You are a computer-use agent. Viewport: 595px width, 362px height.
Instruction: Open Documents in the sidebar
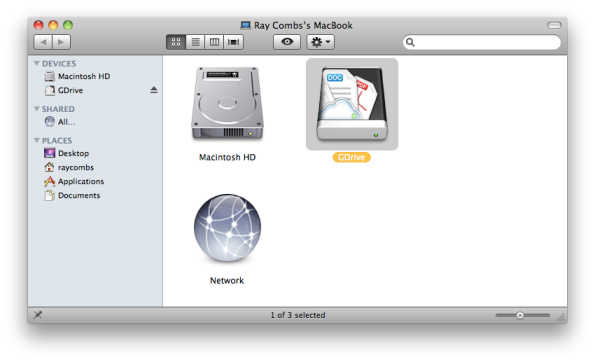(72, 195)
